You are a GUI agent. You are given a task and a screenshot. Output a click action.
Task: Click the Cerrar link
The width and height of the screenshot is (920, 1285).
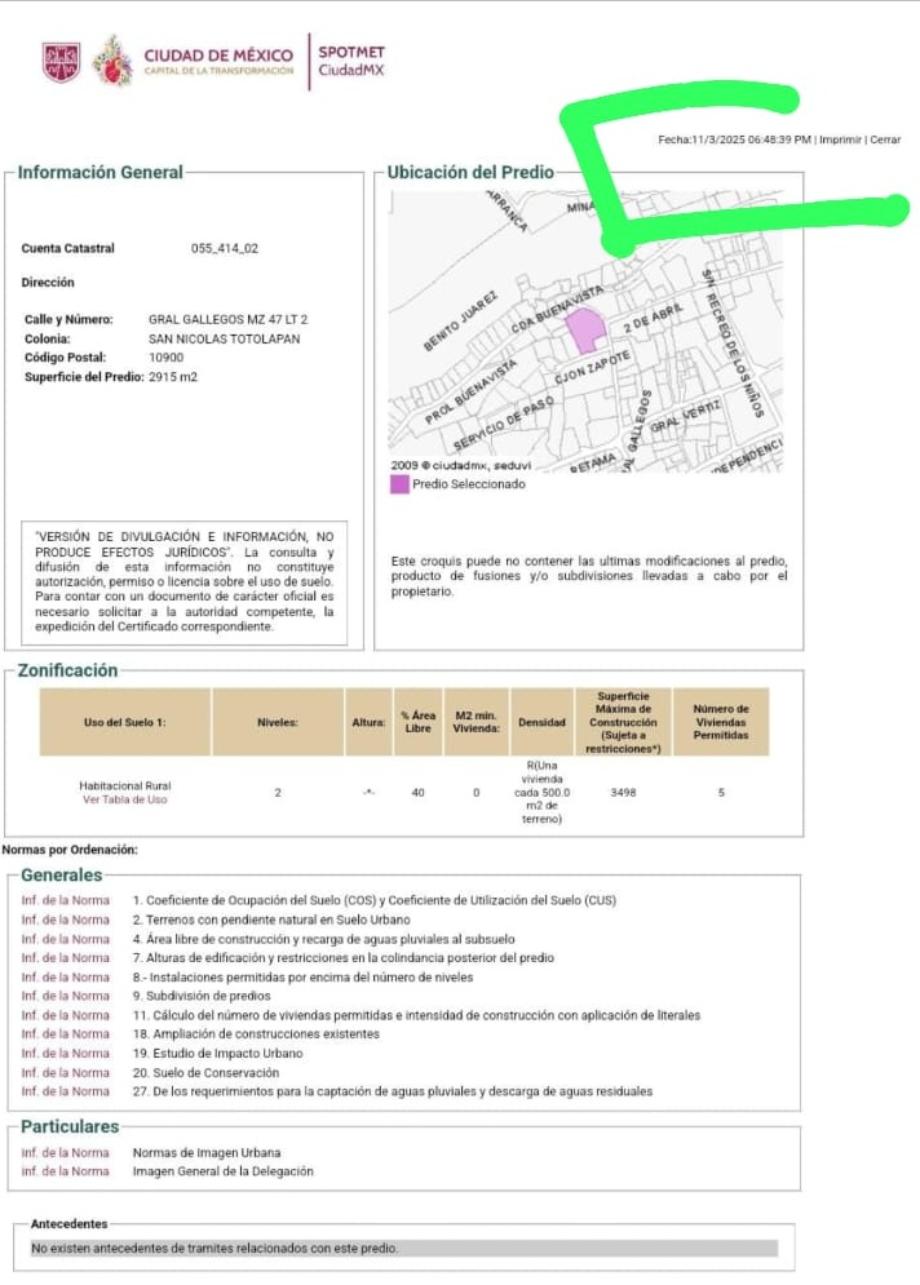click(x=885, y=140)
